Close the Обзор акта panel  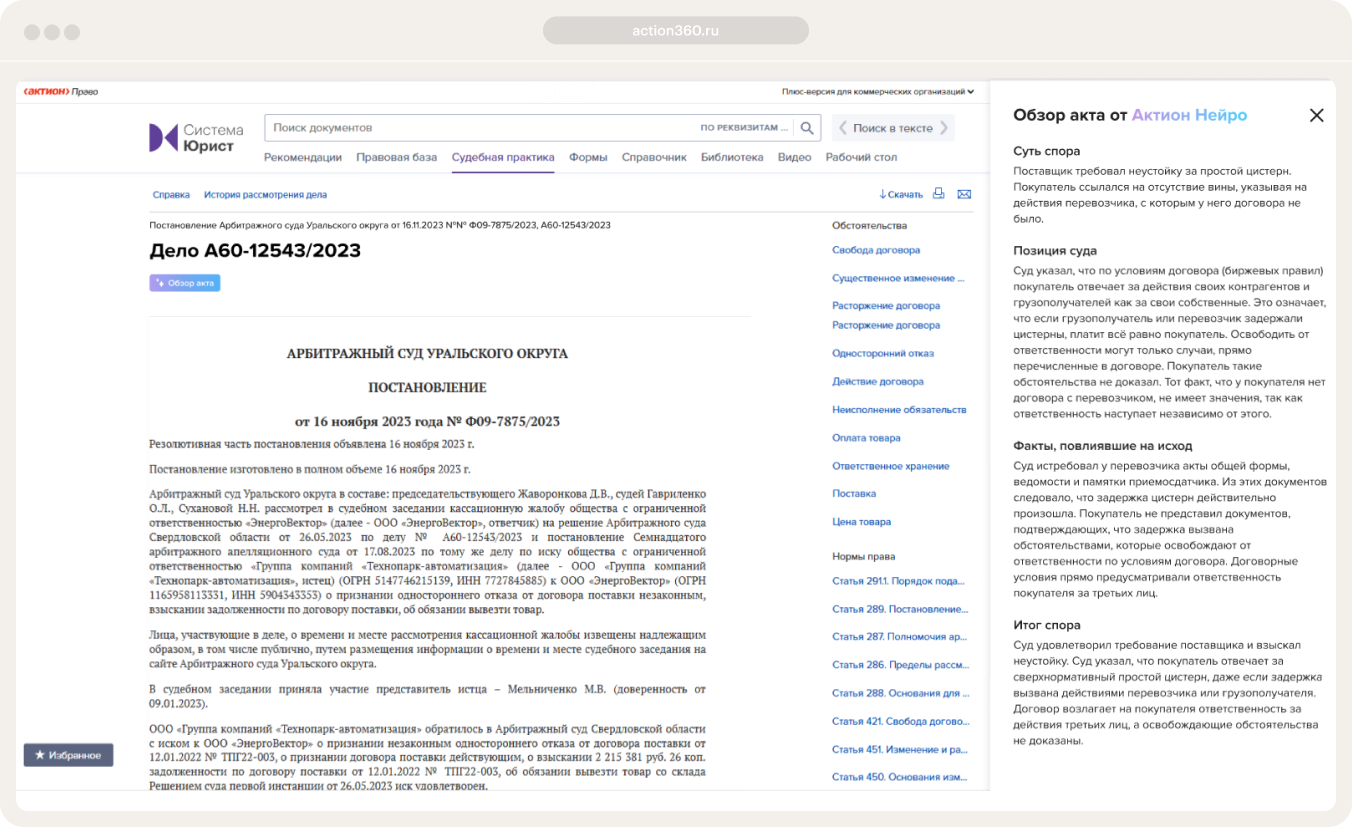(1316, 115)
